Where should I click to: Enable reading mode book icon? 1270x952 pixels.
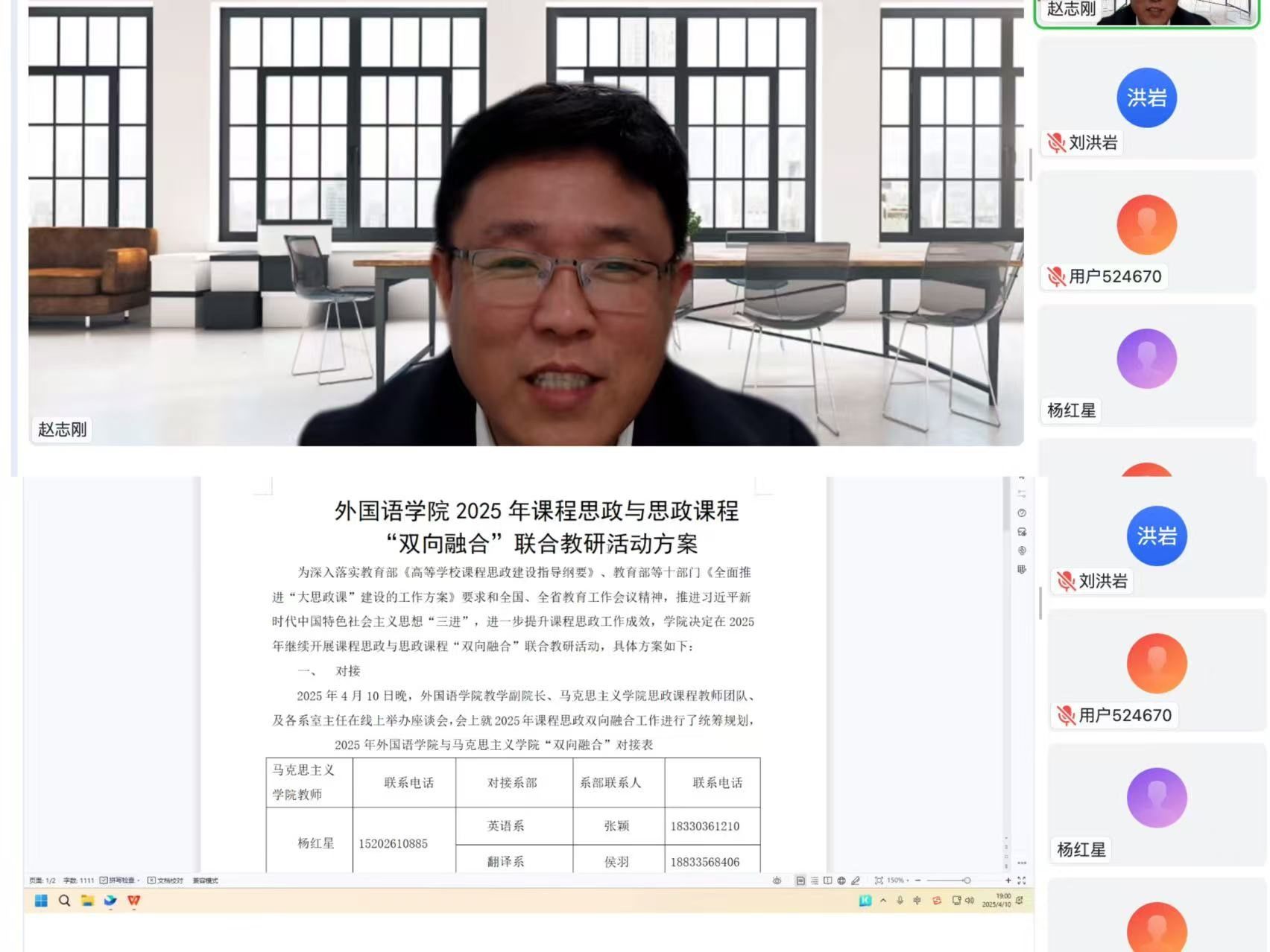point(827,880)
